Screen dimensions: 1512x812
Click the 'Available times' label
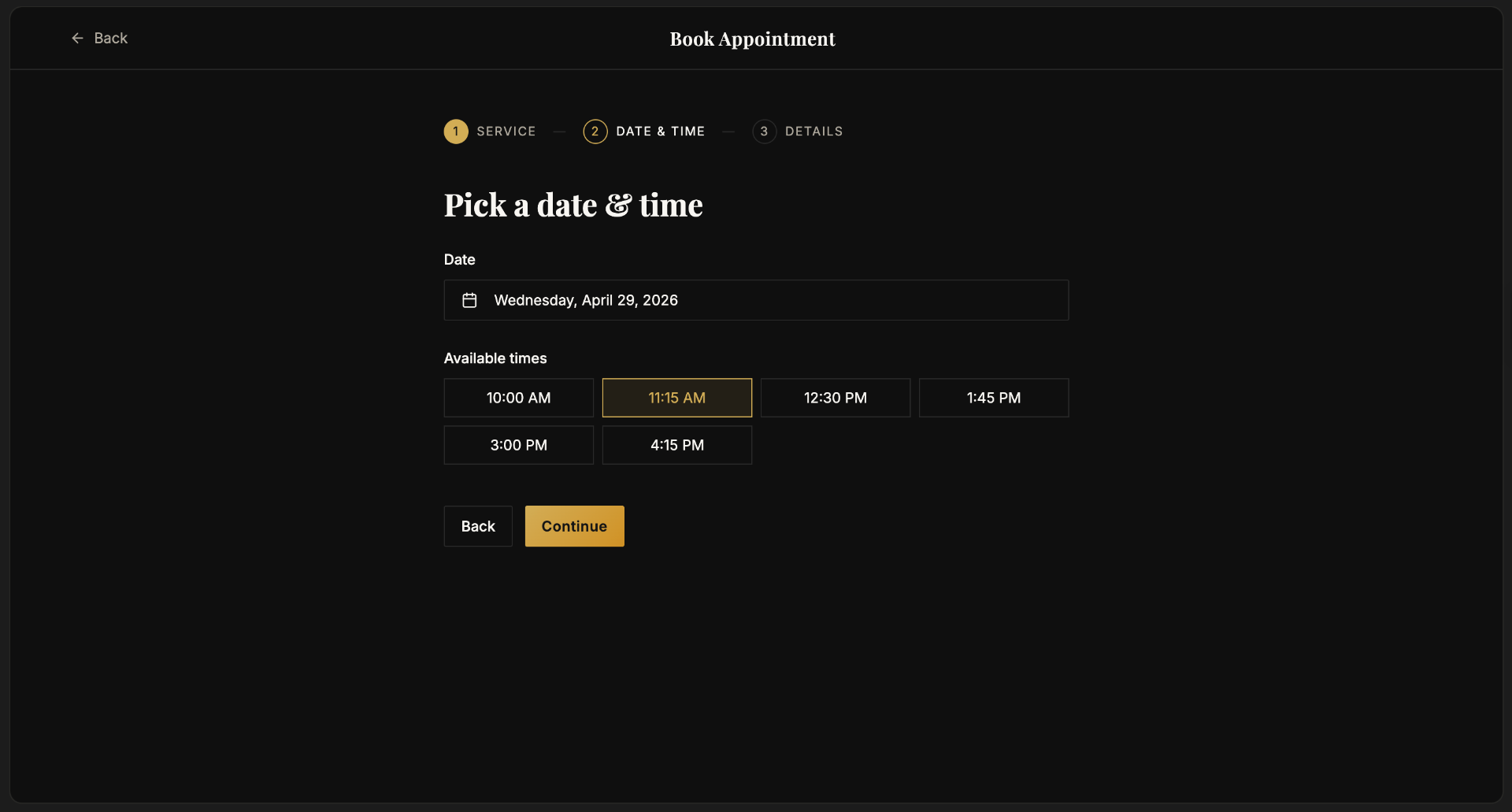click(495, 358)
